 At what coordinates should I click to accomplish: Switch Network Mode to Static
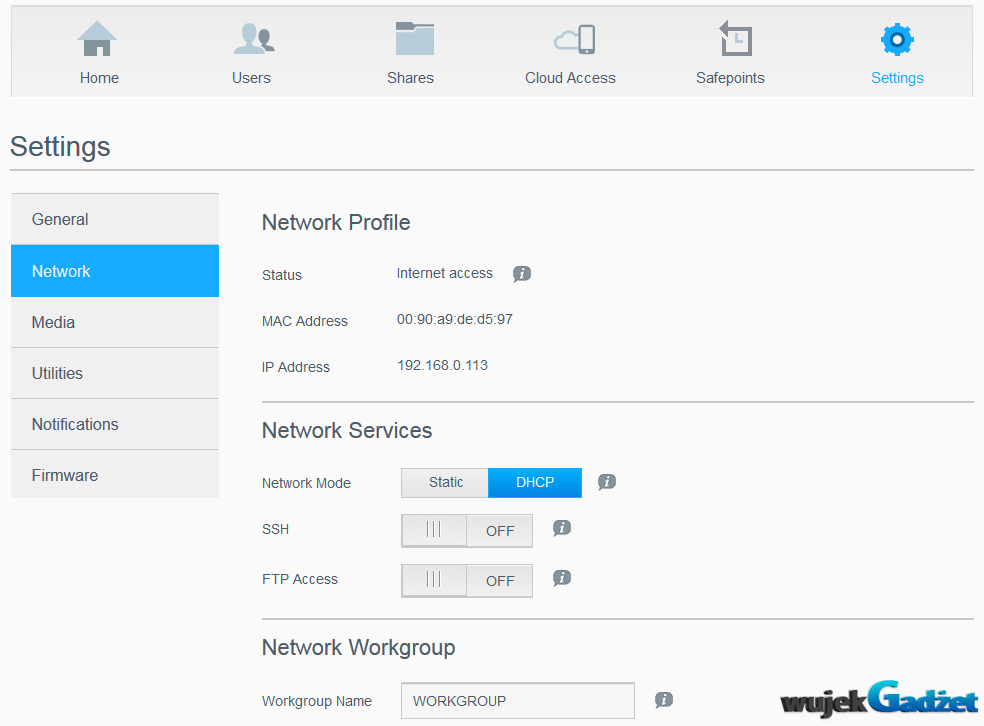(x=445, y=483)
